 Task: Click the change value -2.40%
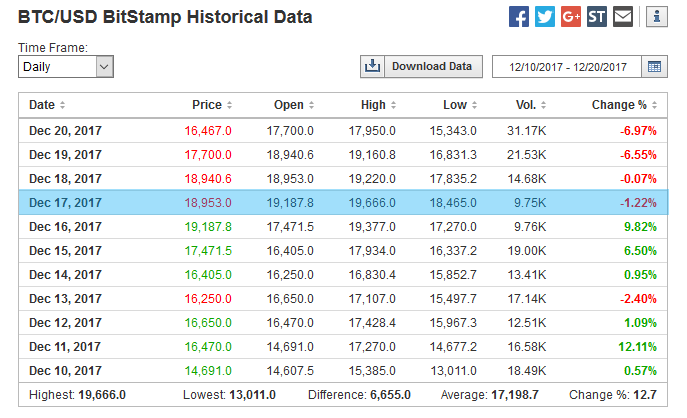(638, 299)
